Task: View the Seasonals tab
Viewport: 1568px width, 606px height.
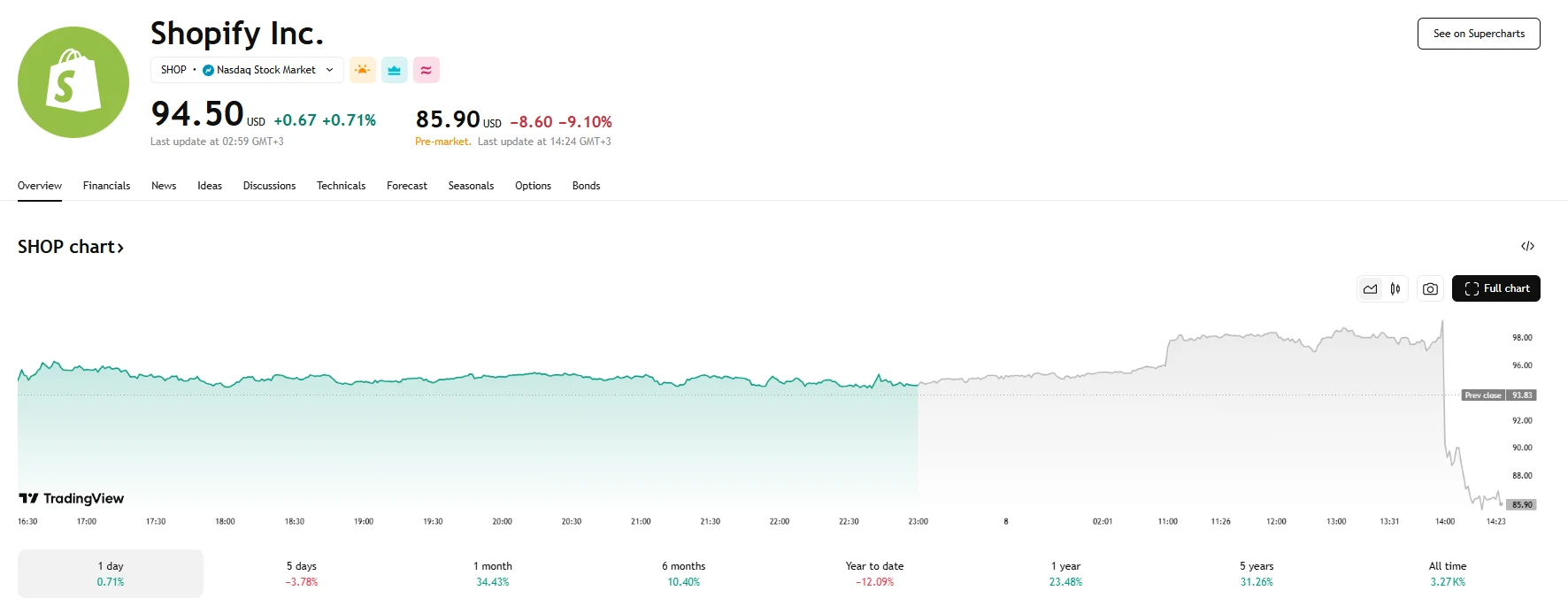Action: coord(471,186)
